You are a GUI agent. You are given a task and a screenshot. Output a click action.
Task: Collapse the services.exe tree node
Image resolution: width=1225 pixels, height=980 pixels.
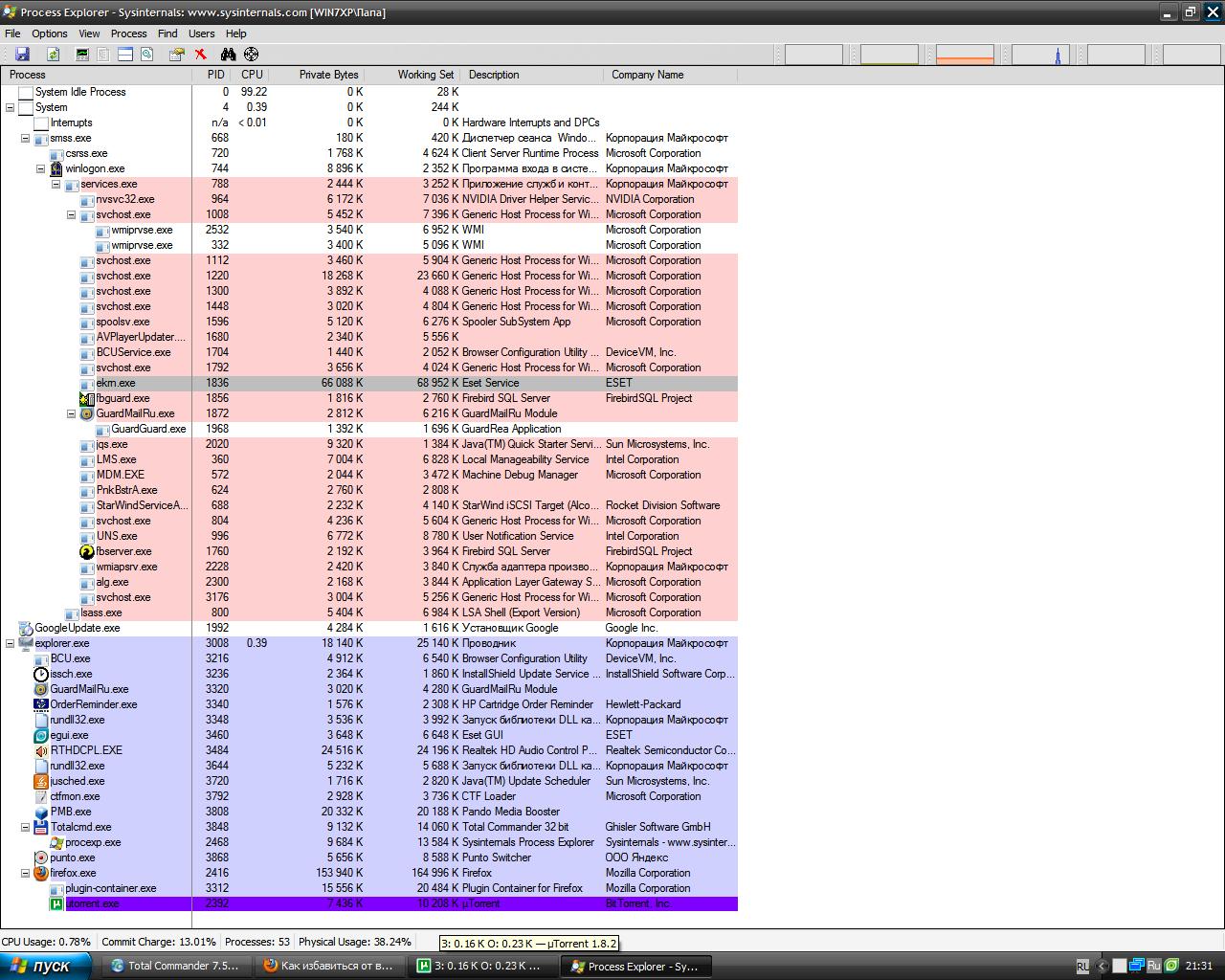[x=56, y=184]
